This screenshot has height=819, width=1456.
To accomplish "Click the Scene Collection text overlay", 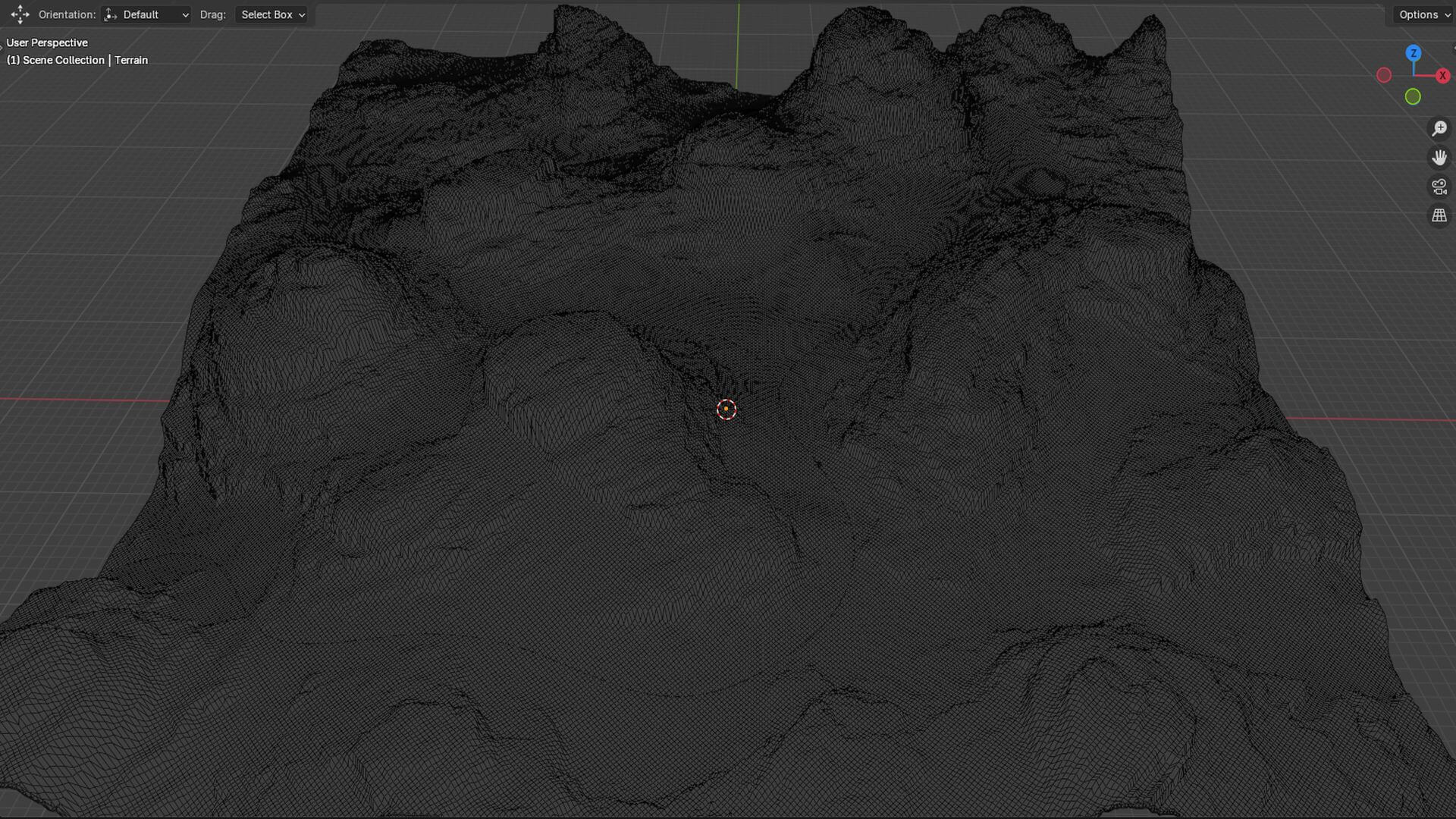I will click(63, 61).
